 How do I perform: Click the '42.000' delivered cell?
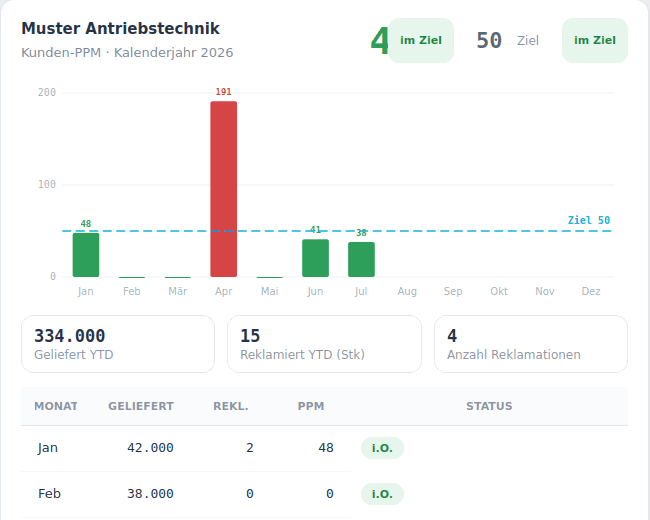150,448
